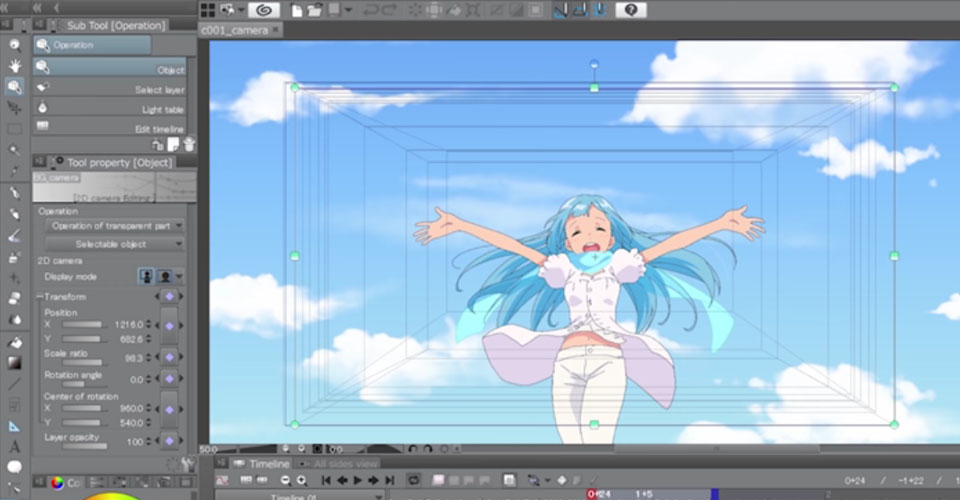
Task: Open dropdown beside CLIP STUDIO account icon
Action: [241, 10]
